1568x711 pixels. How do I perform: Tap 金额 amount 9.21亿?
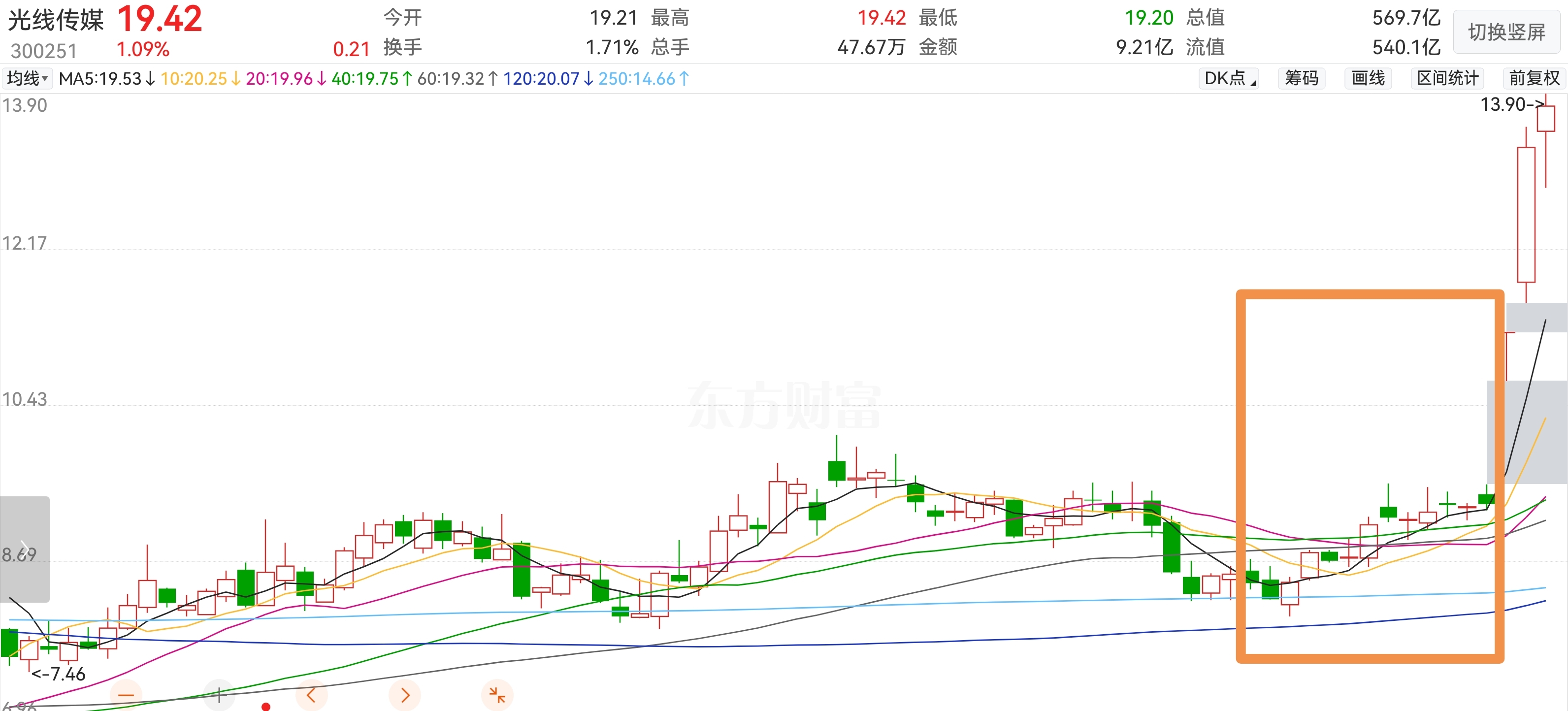(x=1144, y=47)
